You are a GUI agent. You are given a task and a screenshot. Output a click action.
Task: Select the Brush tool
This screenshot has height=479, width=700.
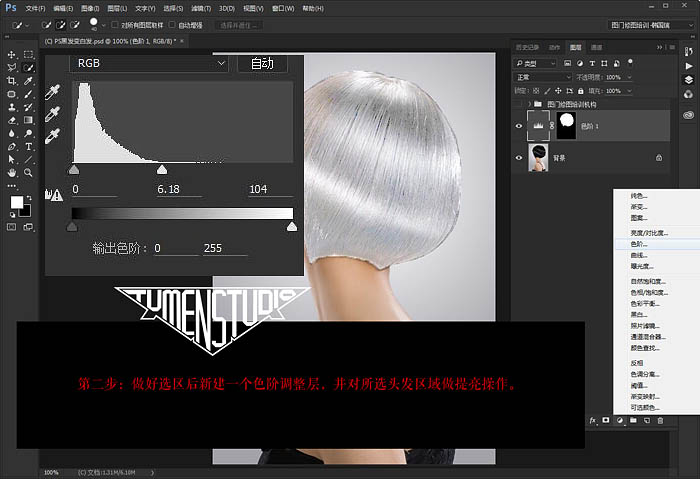coord(29,94)
